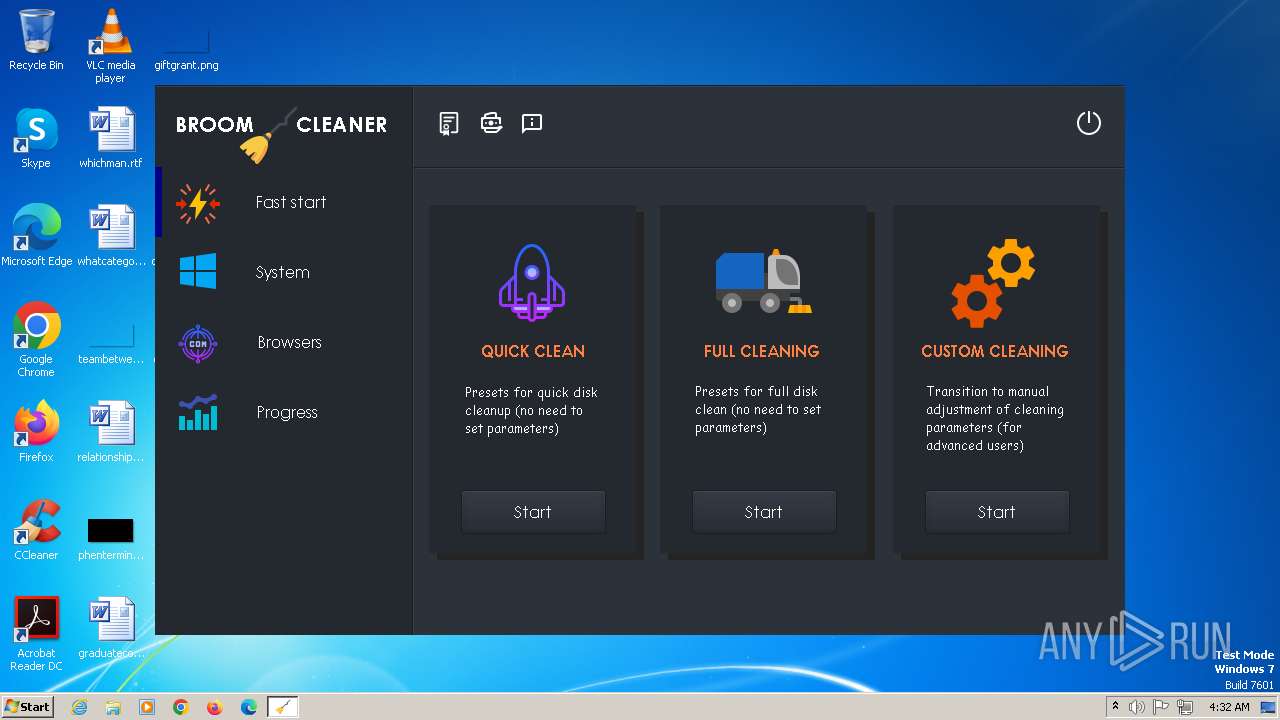
Task: Open the Action Center flag icon
Action: tap(1161, 707)
